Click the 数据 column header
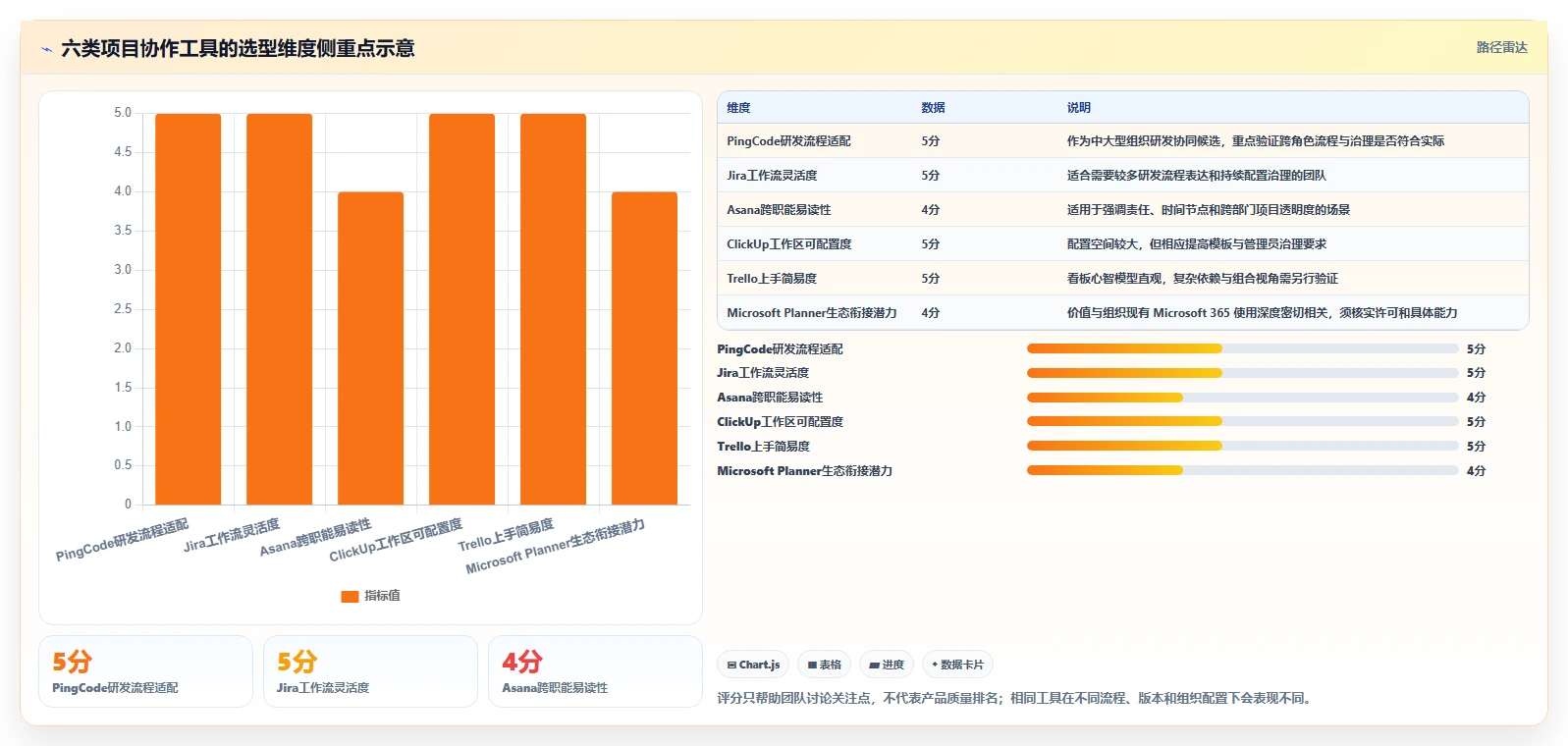Screen dimensions: 1568x746 933,108
